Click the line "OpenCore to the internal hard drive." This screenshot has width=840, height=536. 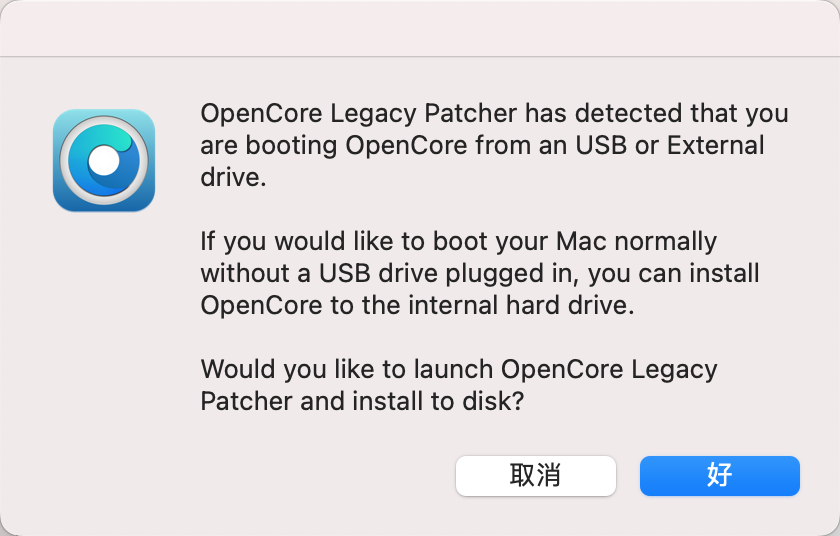(417, 305)
